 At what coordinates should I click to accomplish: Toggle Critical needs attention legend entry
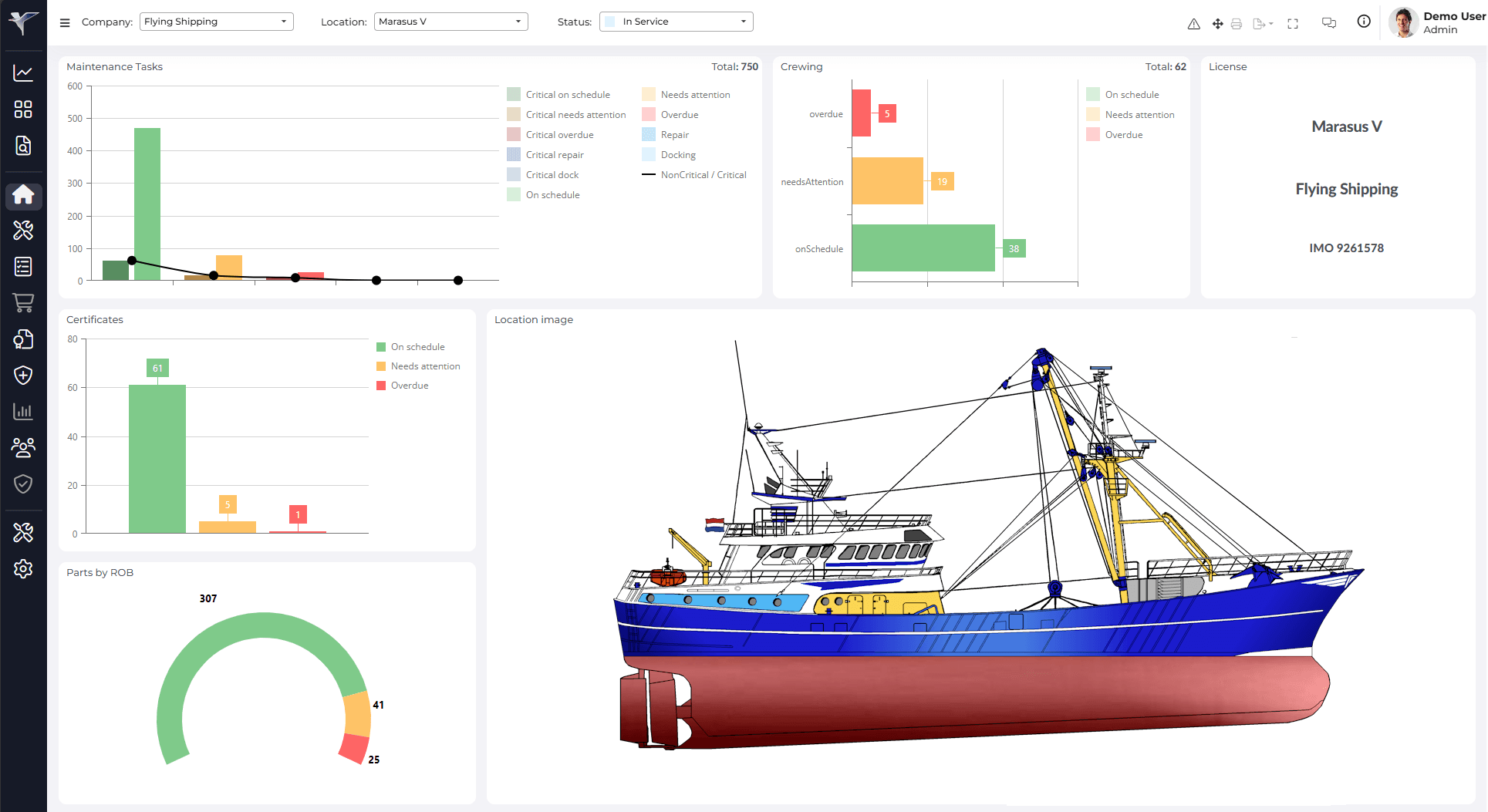click(566, 115)
